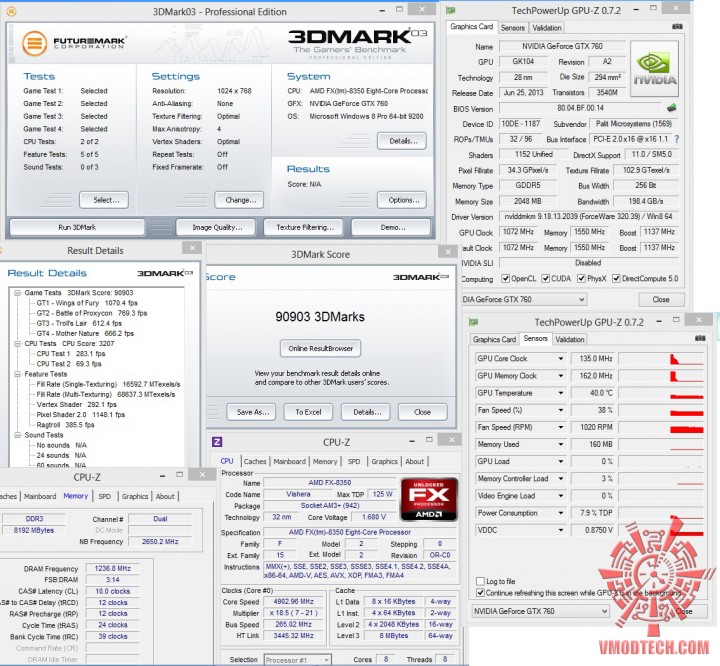Click the To Excel button
Image resolution: width=720 pixels, height=666 pixels.
(308, 412)
